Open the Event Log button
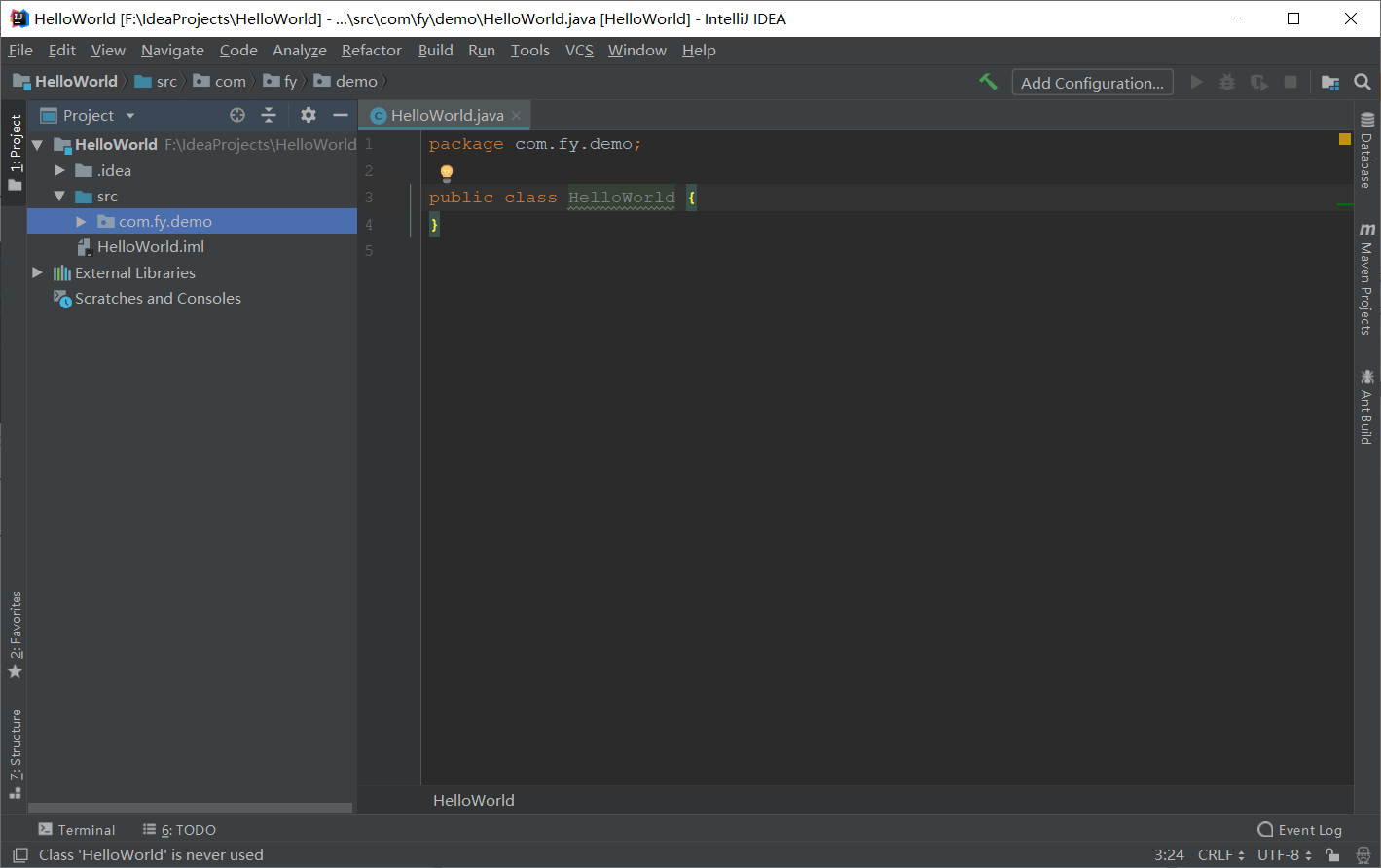This screenshot has width=1381, height=868. tap(1299, 830)
